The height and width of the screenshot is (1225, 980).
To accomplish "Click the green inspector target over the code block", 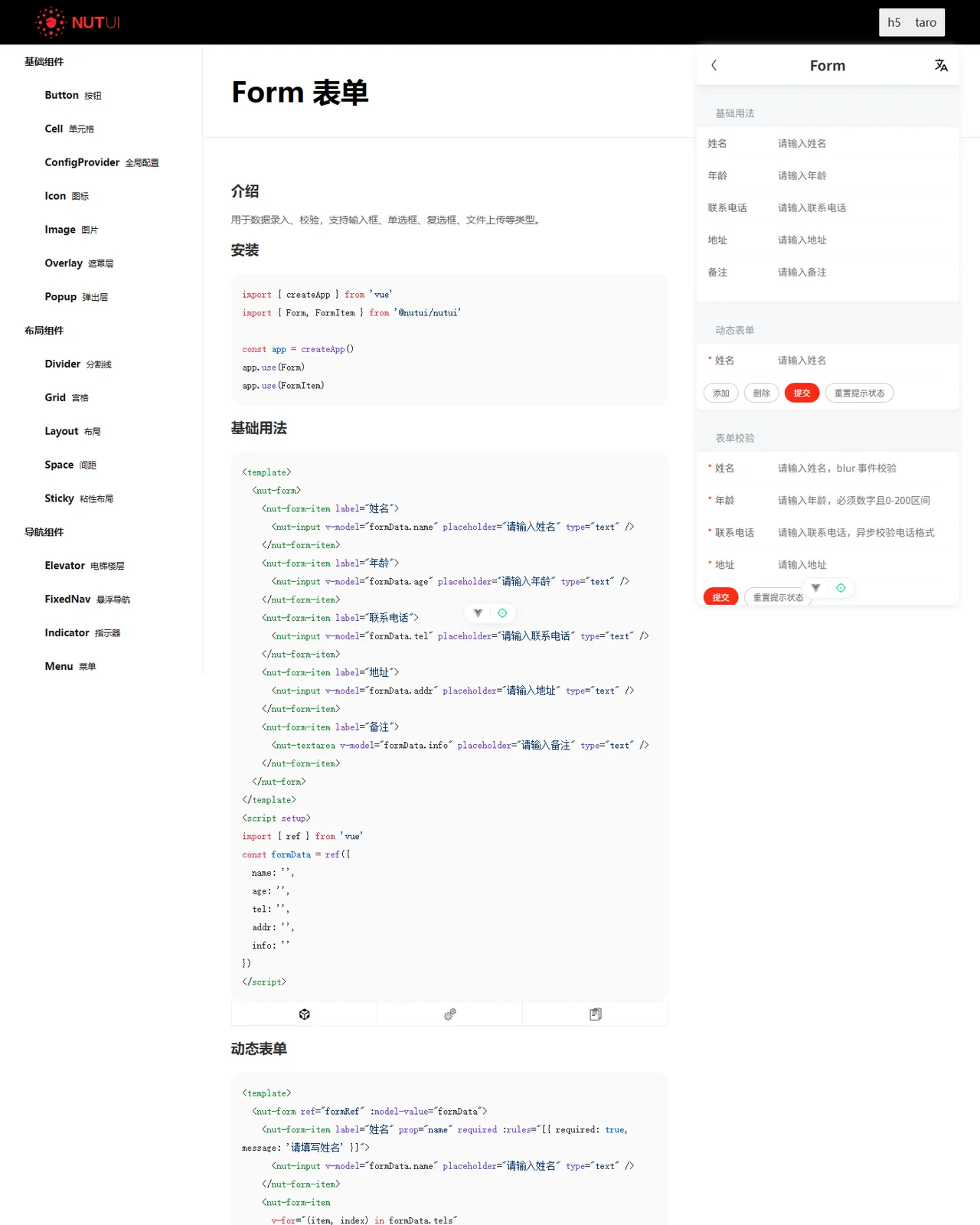I will click(x=502, y=613).
